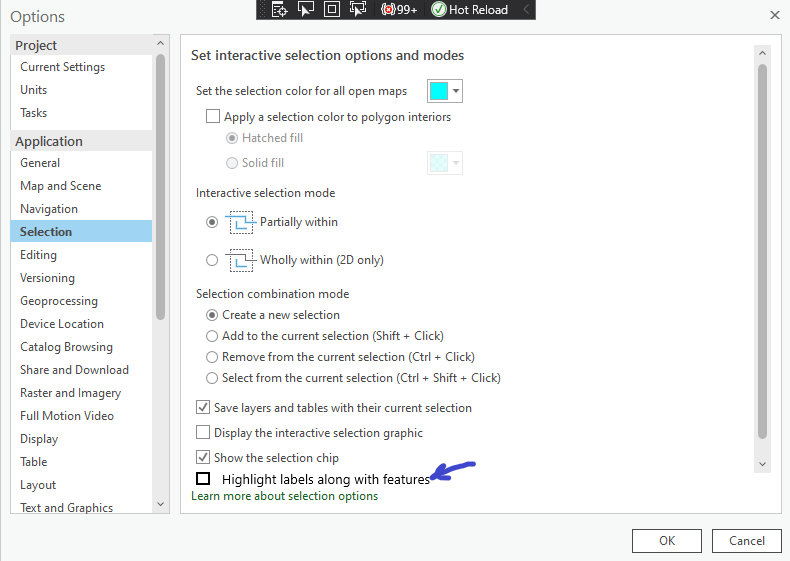Open the Live Visual Tree debug icon
The width and height of the screenshot is (790, 561).
tap(280, 9)
